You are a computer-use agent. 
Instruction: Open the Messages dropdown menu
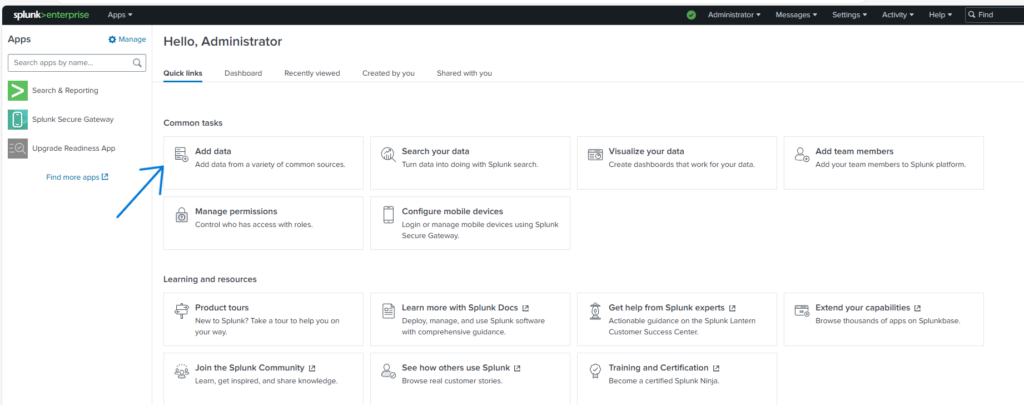coord(796,15)
